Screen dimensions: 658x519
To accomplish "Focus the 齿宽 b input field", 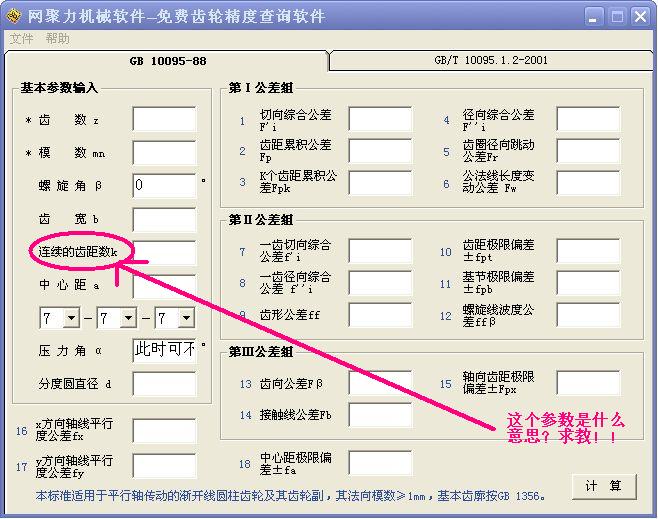I will 164,219.
